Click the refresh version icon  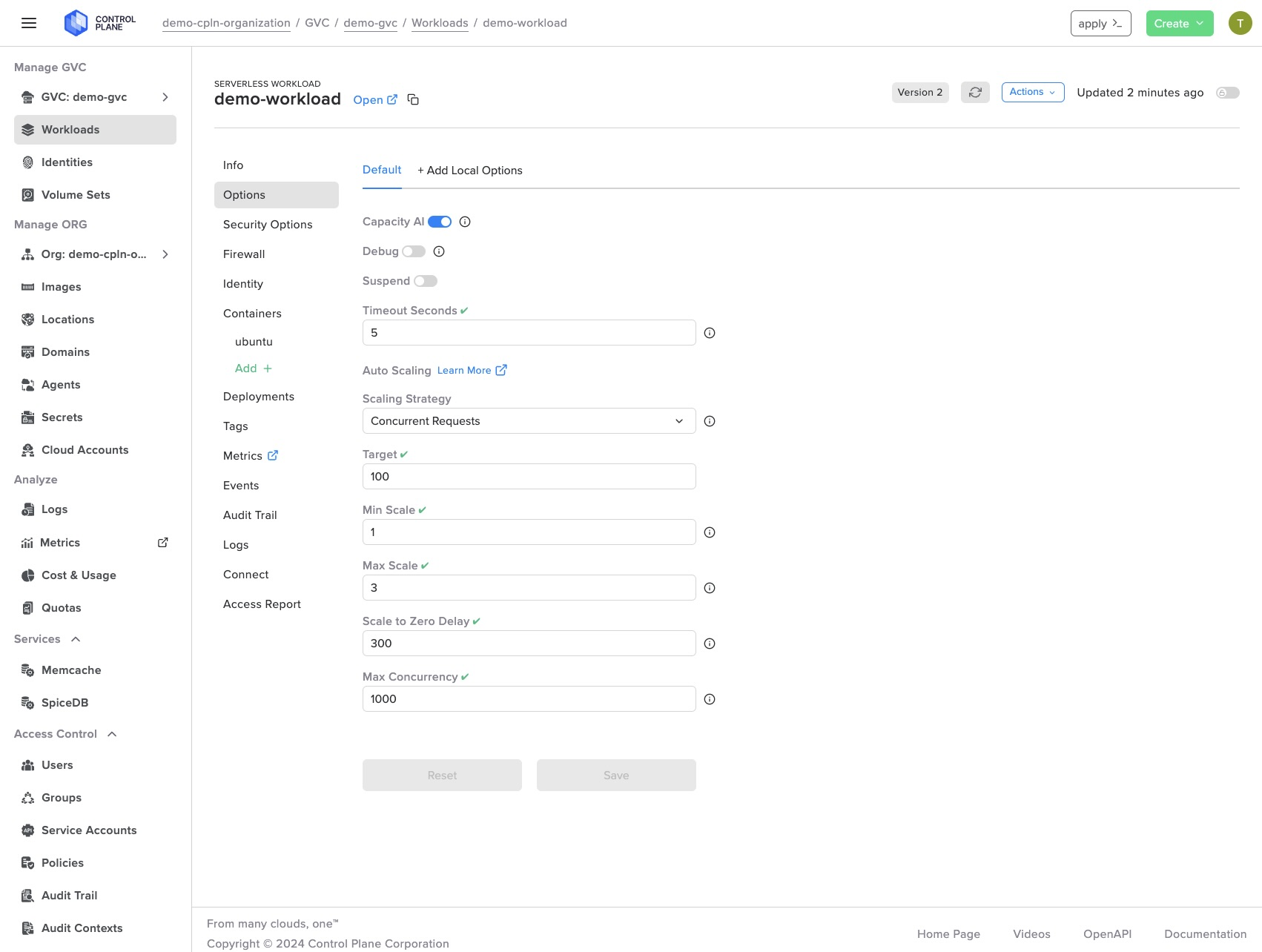[x=975, y=92]
